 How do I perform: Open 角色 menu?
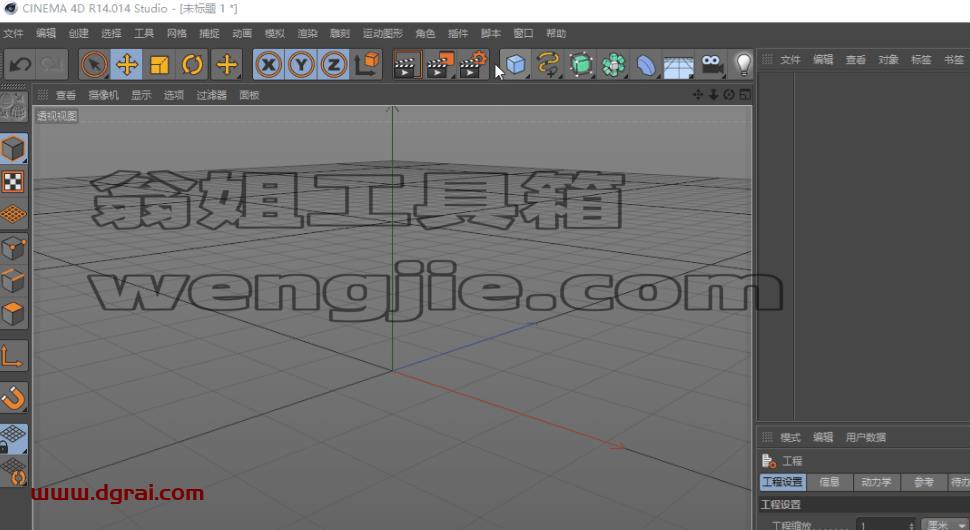[425, 33]
